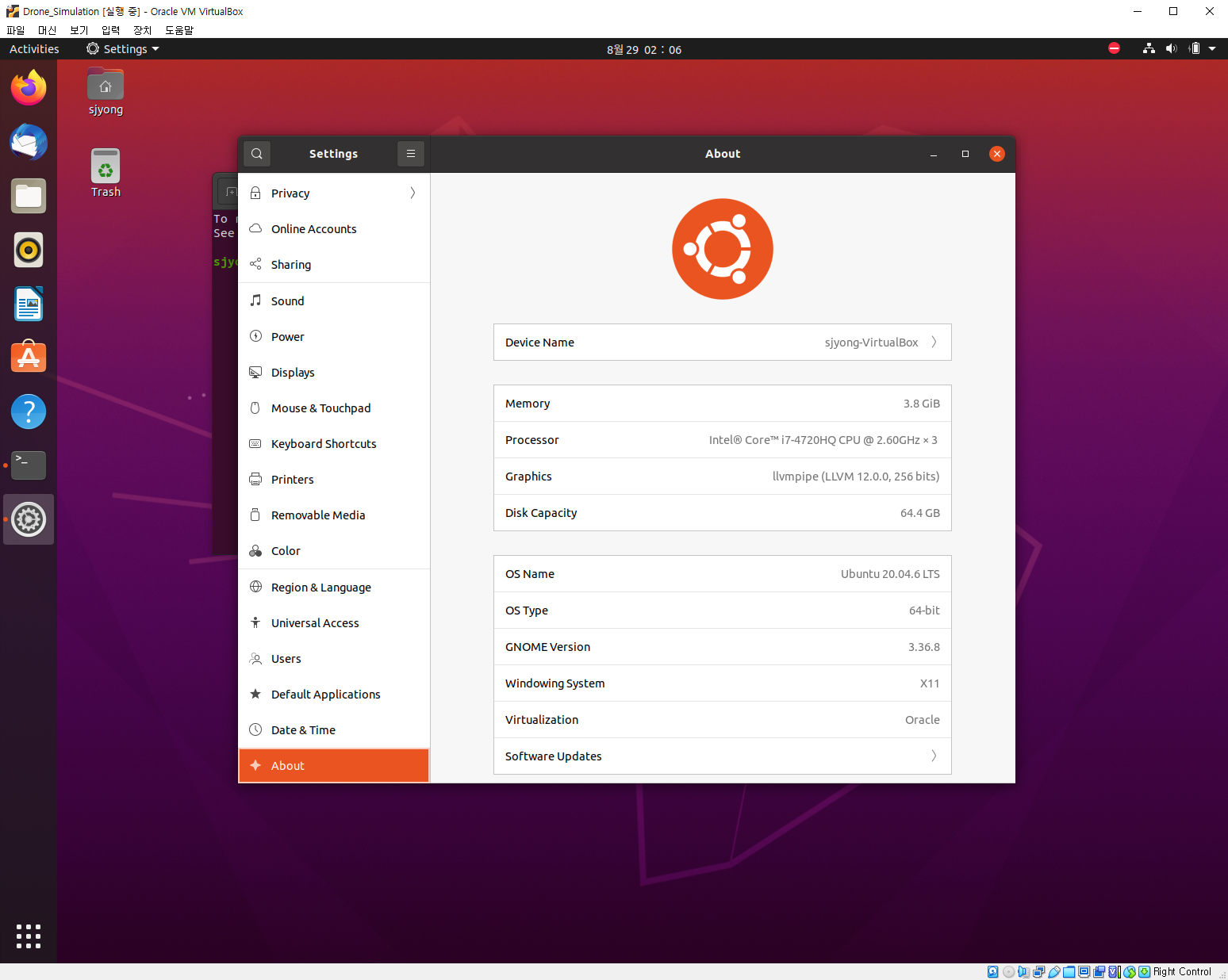Select the Printers icon in the sidebar
1228x980 pixels.
[x=255, y=479]
